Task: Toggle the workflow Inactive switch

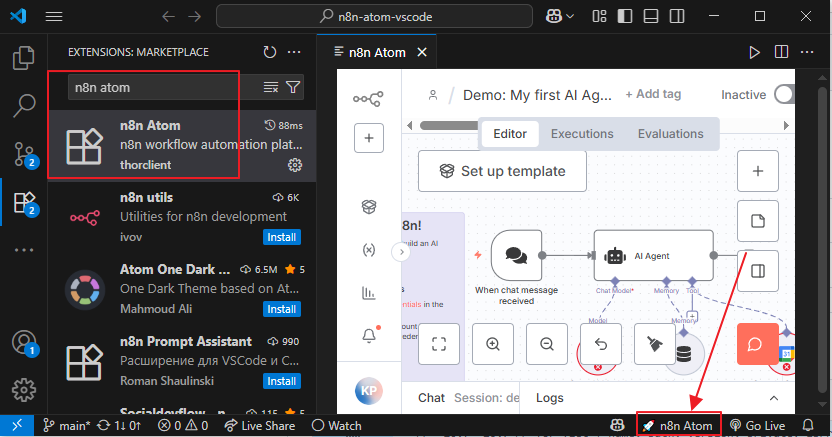Action: click(785, 94)
